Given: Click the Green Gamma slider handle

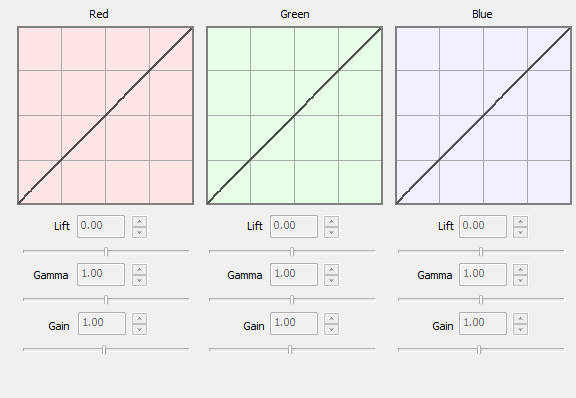Looking at the screenshot, I should pos(292,300).
